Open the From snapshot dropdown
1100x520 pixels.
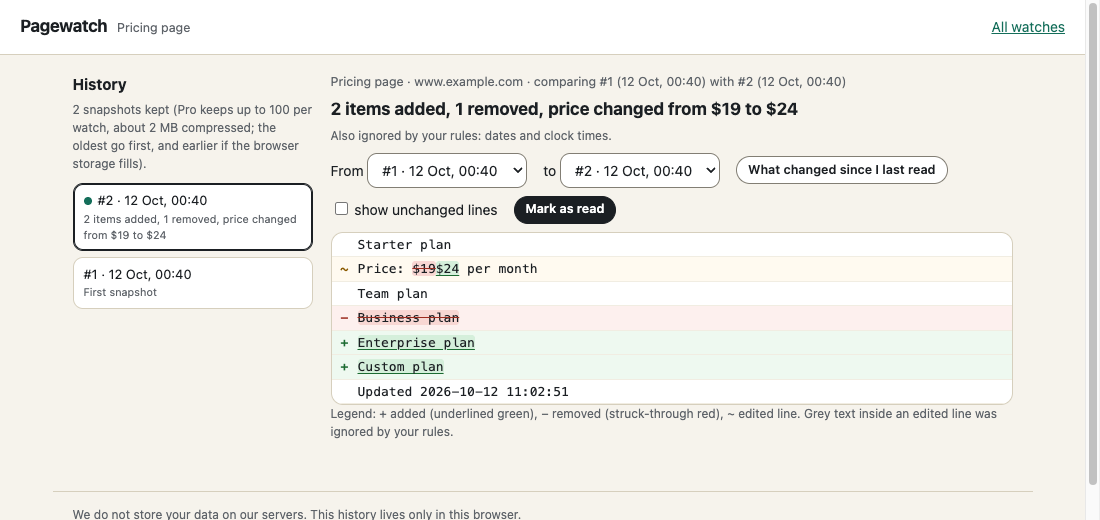(447, 171)
